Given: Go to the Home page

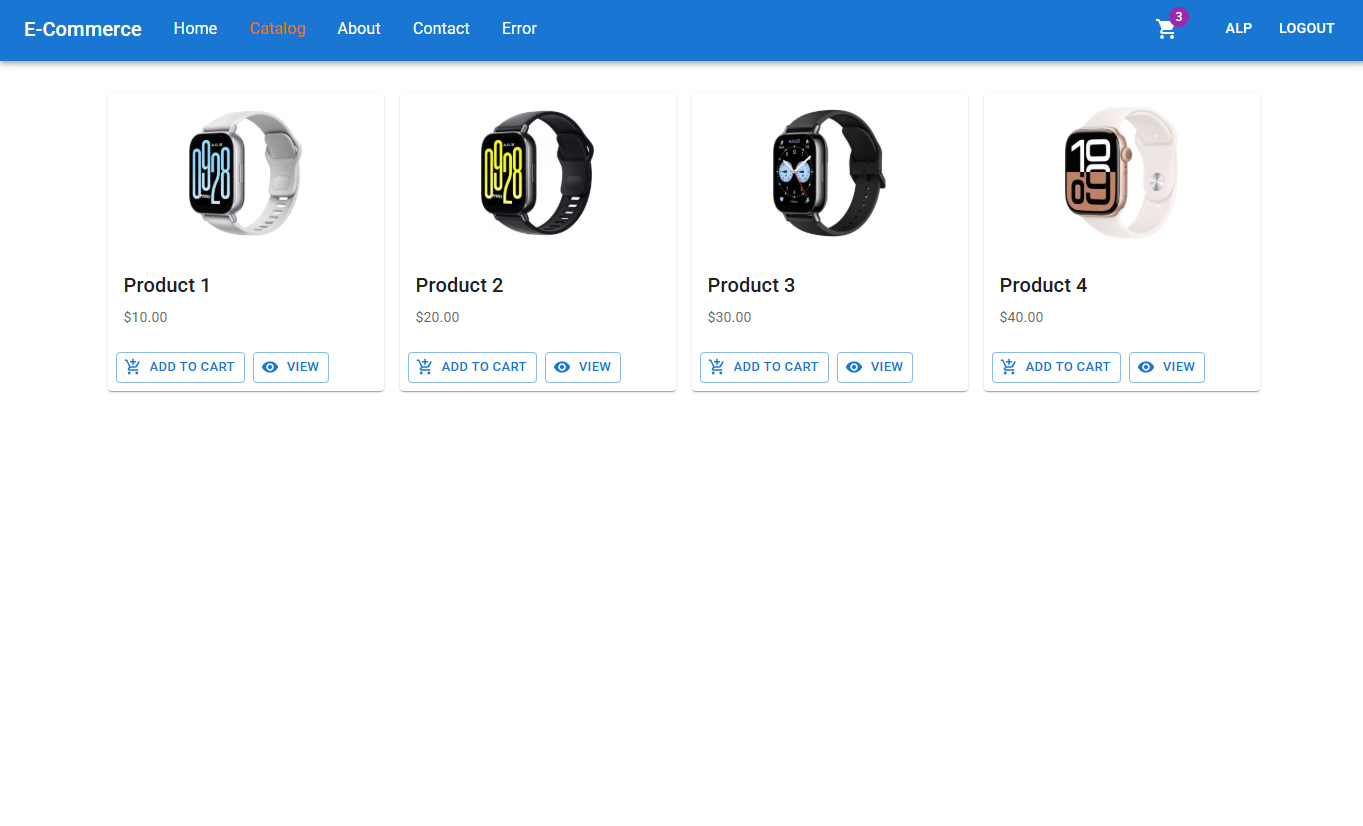Looking at the screenshot, I should pyautogui.click(x=195, y=29).
